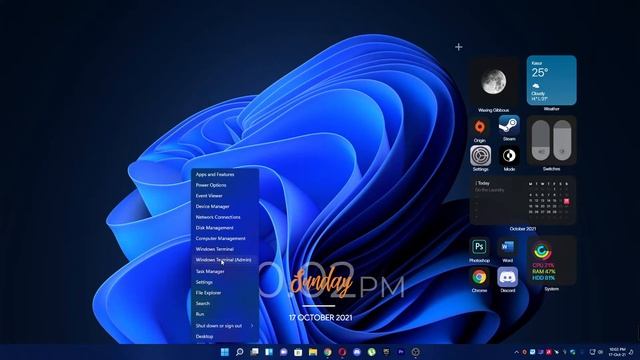Click the Waxing Gibbous moon widget
The image size is (640, 360).
point(493,82)
